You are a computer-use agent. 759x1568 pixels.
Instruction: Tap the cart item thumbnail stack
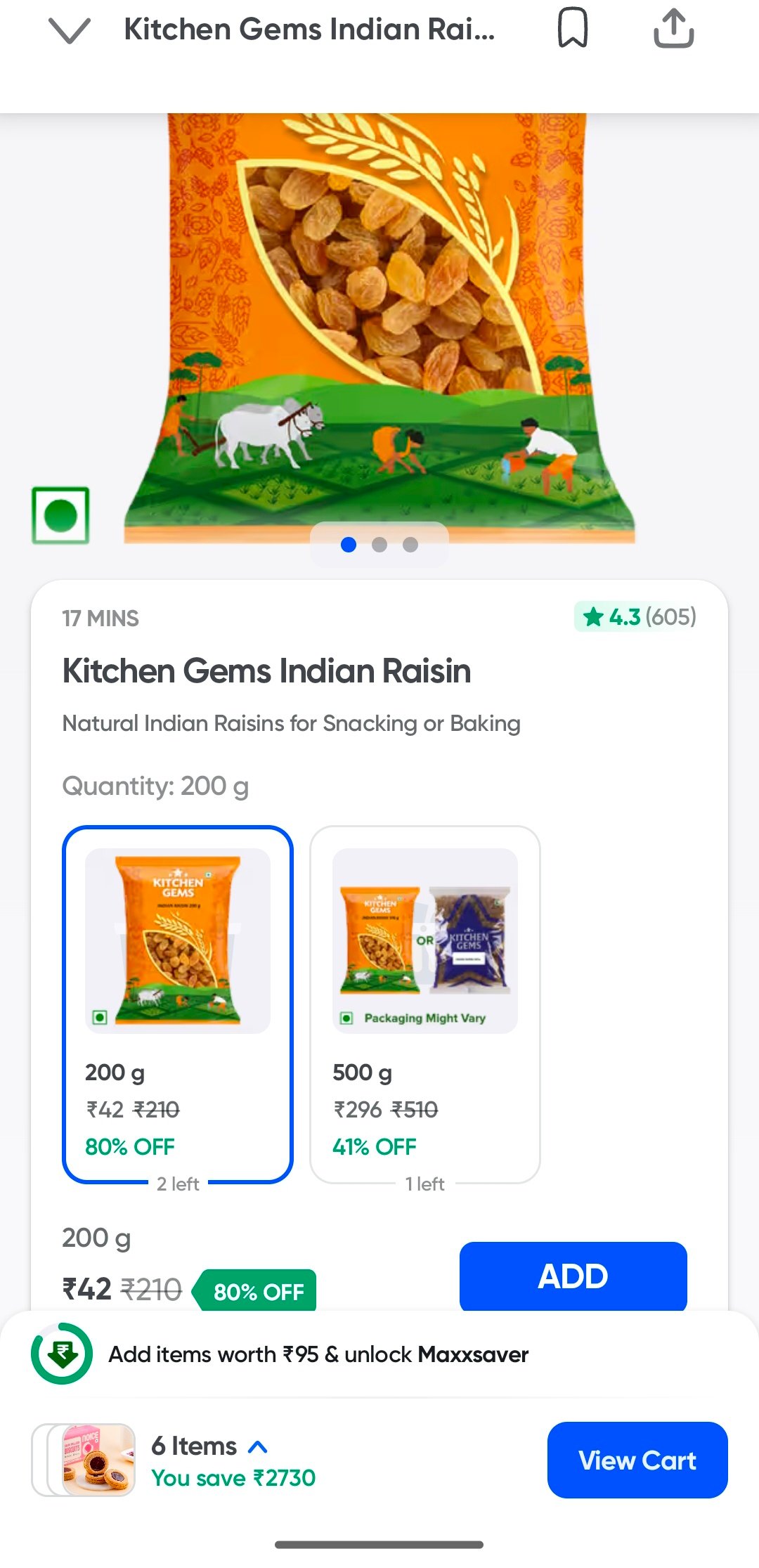[x=84, y=1460]
